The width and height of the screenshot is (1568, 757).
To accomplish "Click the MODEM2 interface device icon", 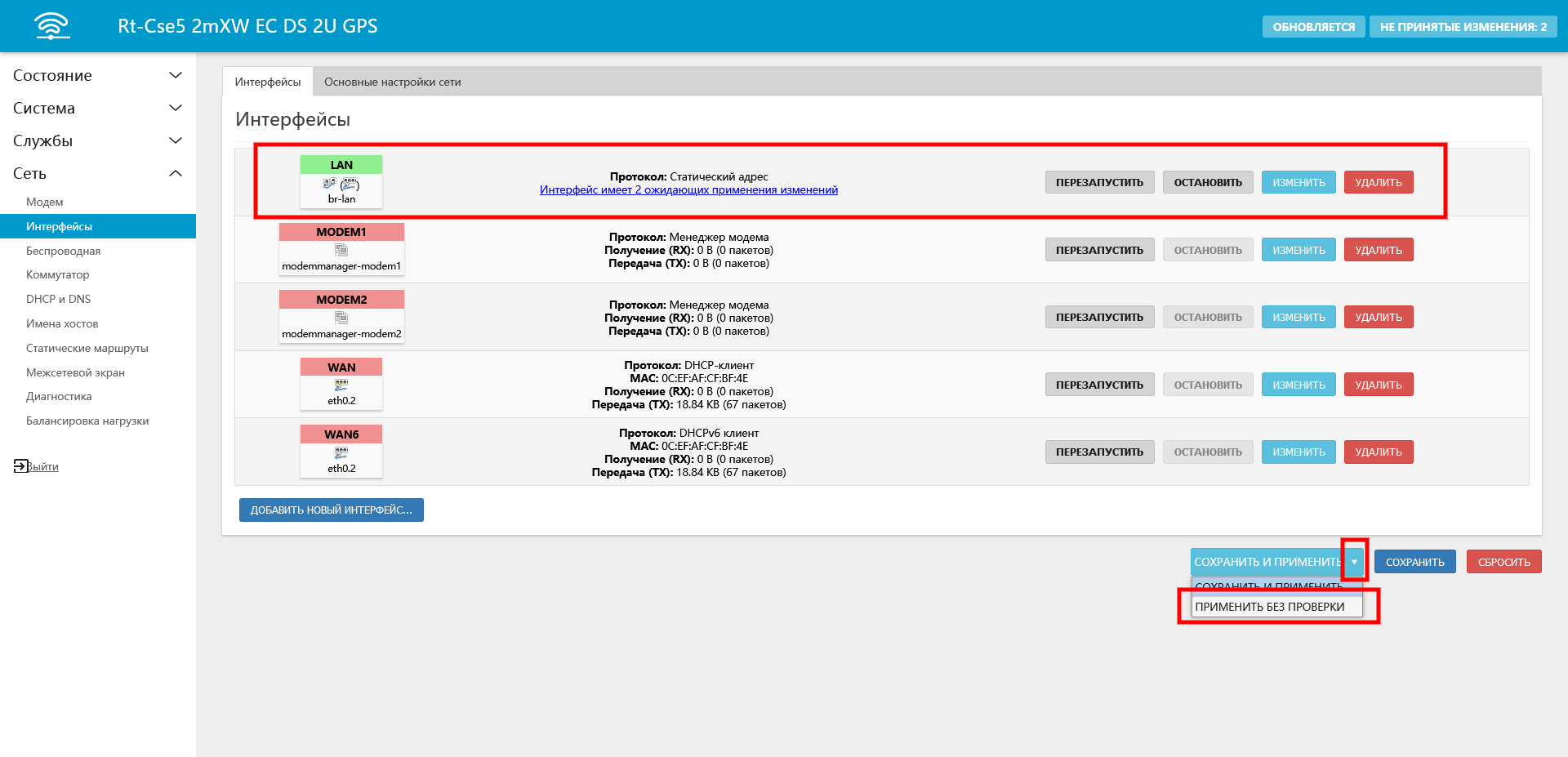I will point(341,318).
